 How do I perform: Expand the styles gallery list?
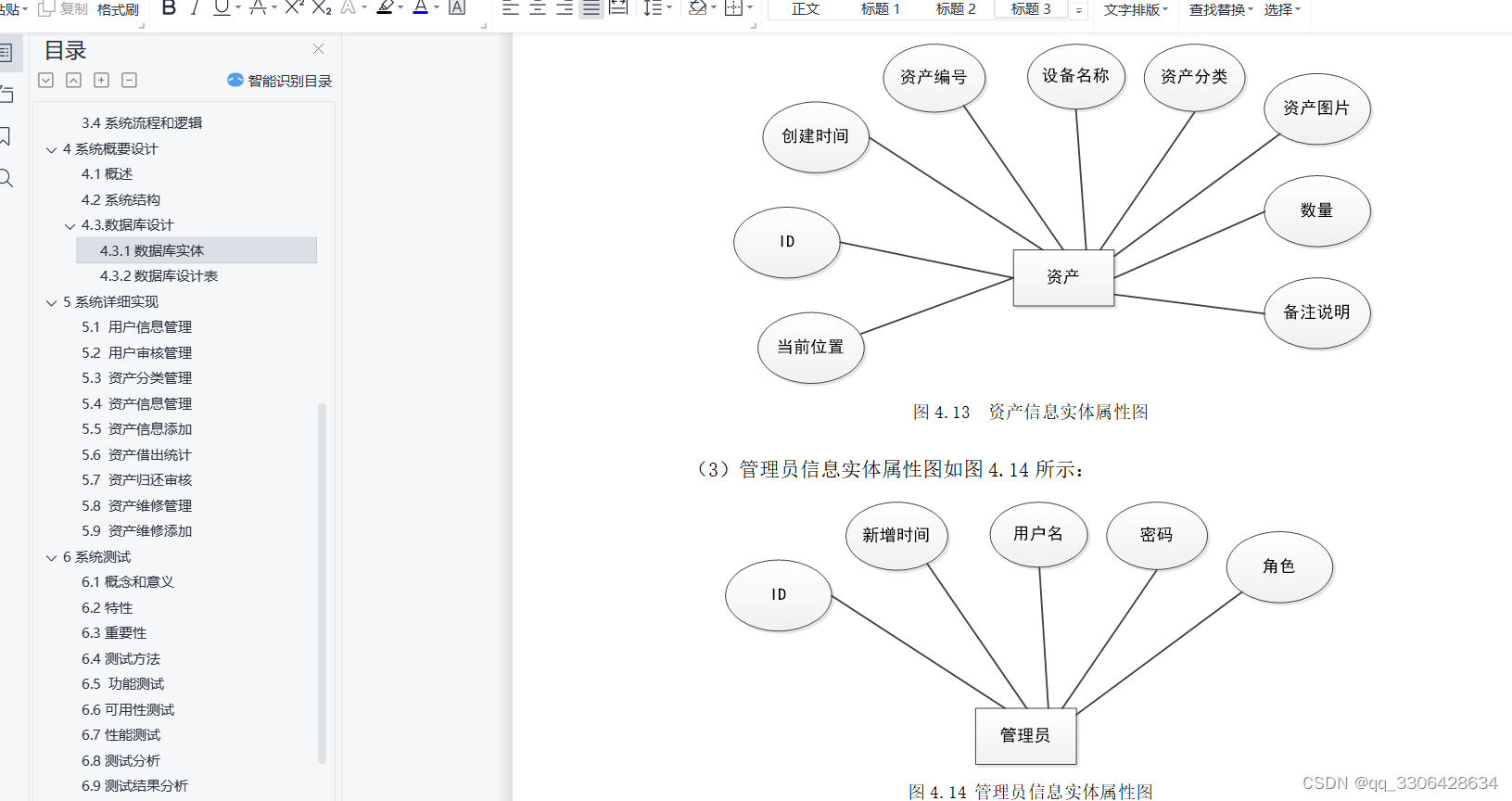[1078, 10]
